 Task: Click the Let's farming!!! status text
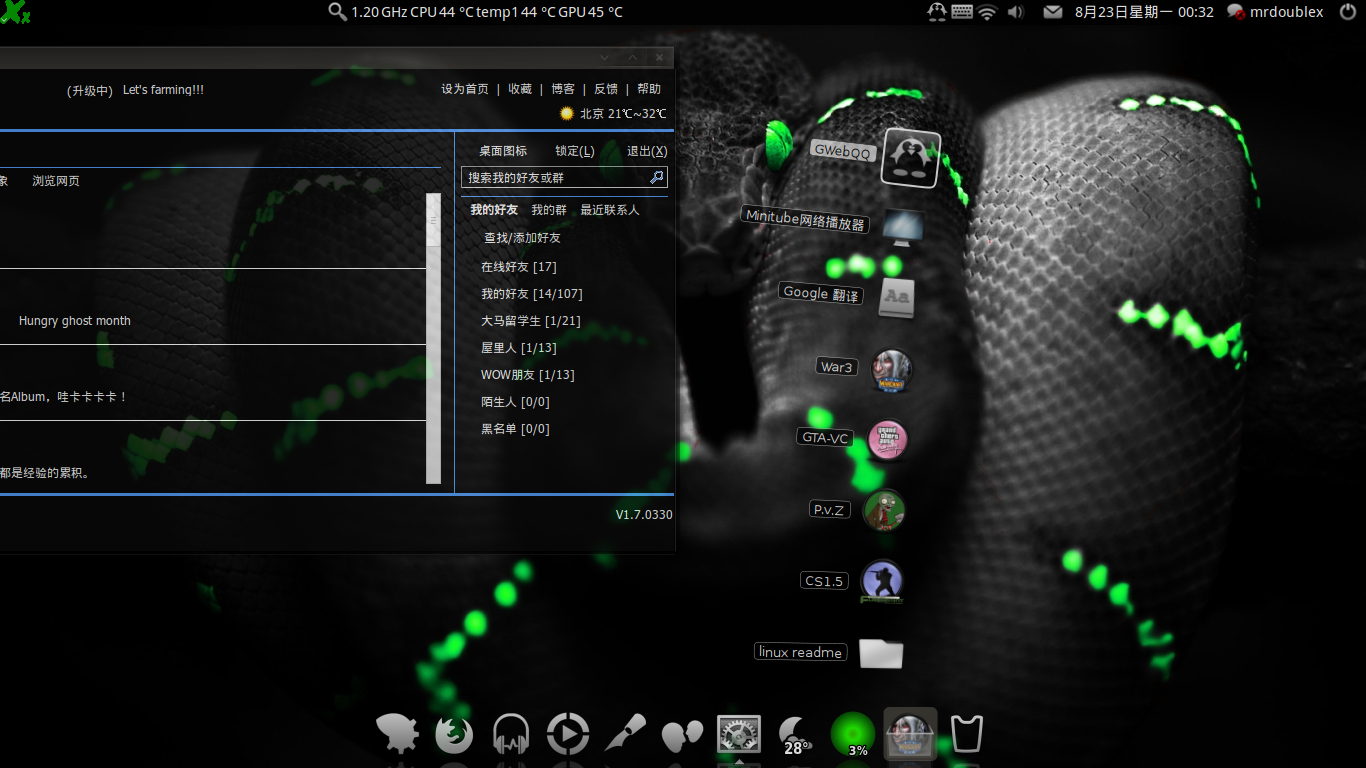pos(163,90)
